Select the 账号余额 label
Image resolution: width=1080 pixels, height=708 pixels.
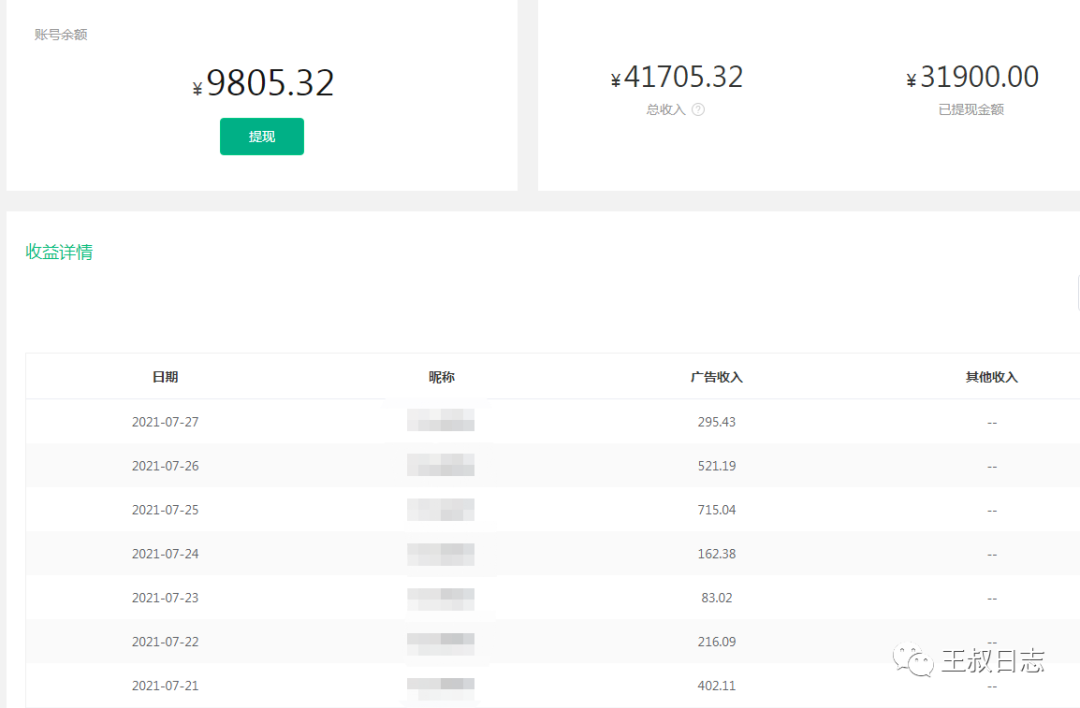click(x=61, y=34)
